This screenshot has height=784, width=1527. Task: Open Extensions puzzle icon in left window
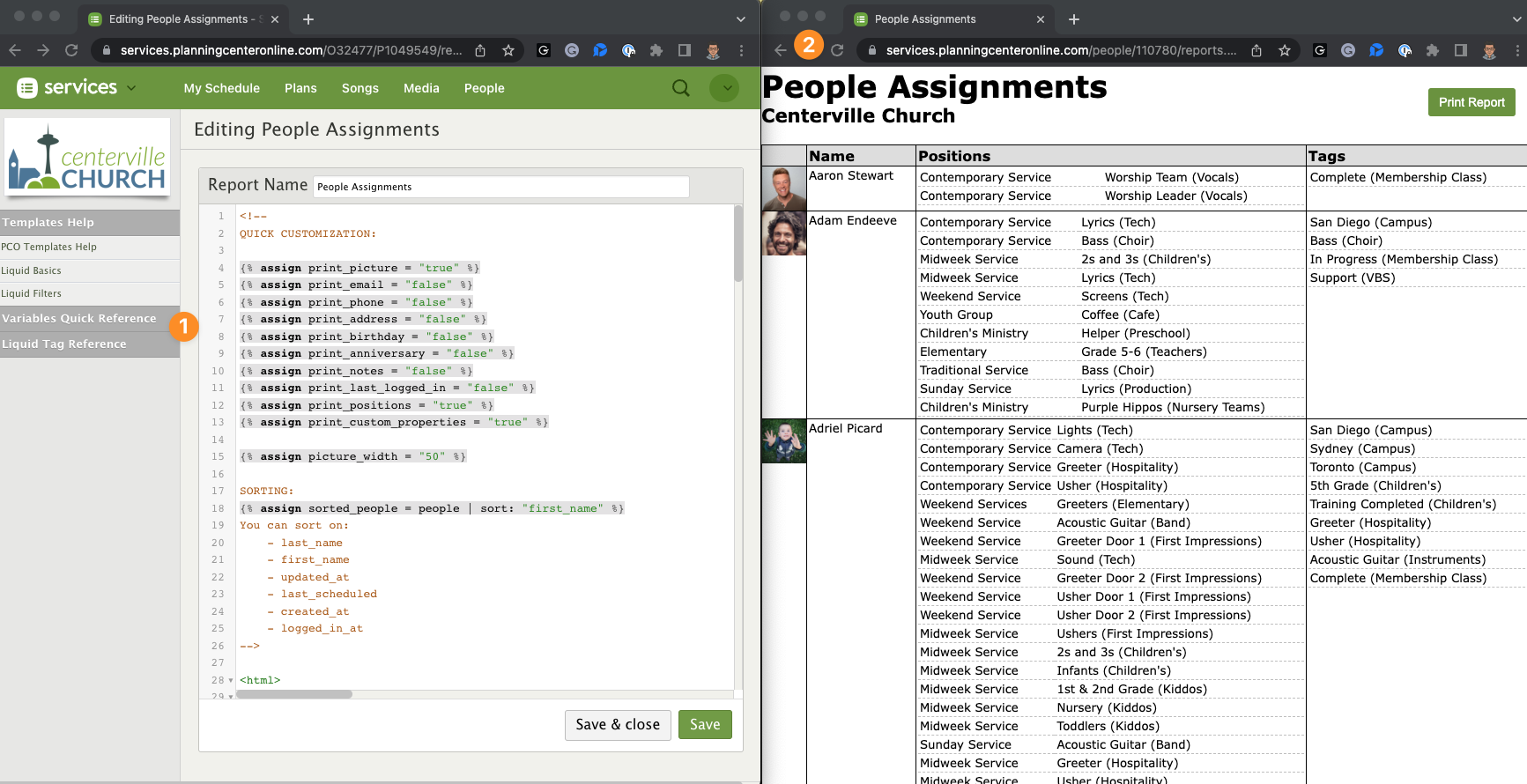click(x=656, y=50)
